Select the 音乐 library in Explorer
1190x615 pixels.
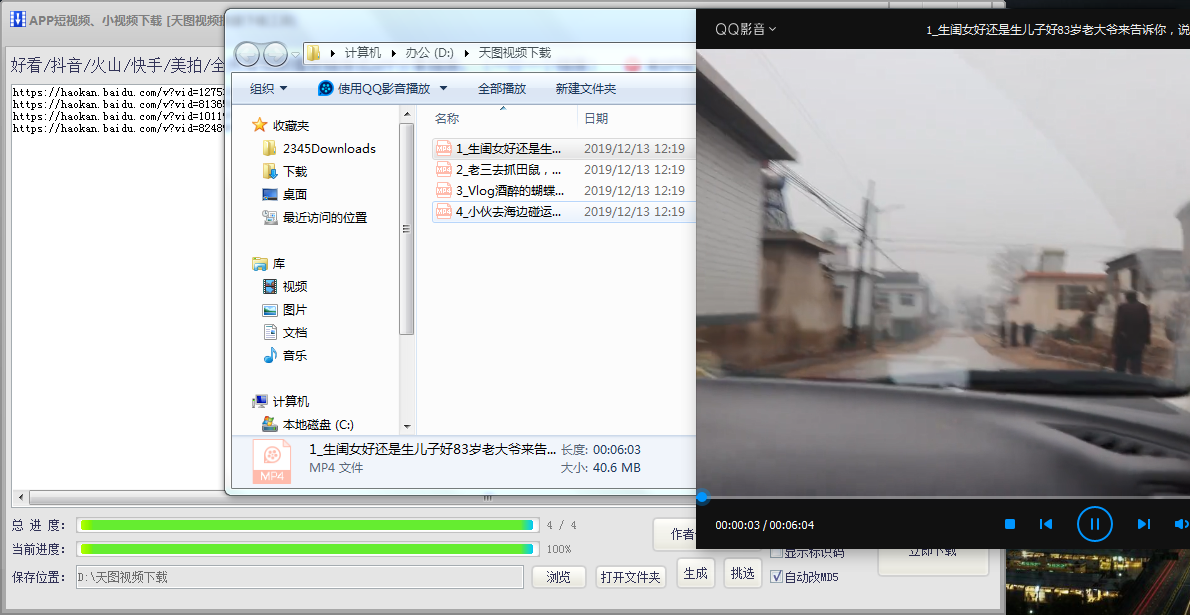pyautogui.click(x=285, y=355)
